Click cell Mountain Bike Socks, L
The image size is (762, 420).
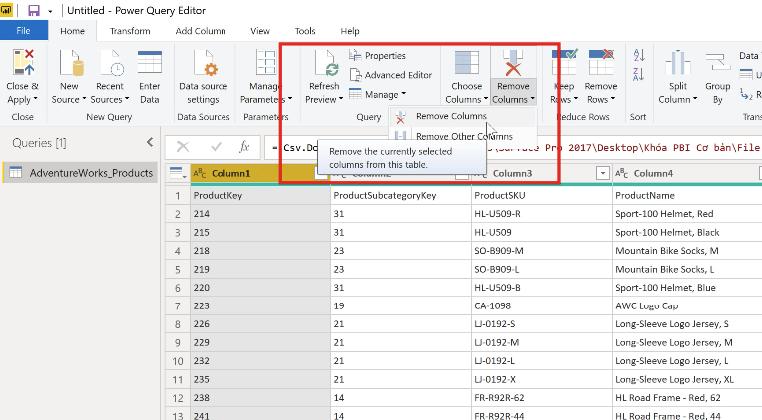tap(687, 269)
